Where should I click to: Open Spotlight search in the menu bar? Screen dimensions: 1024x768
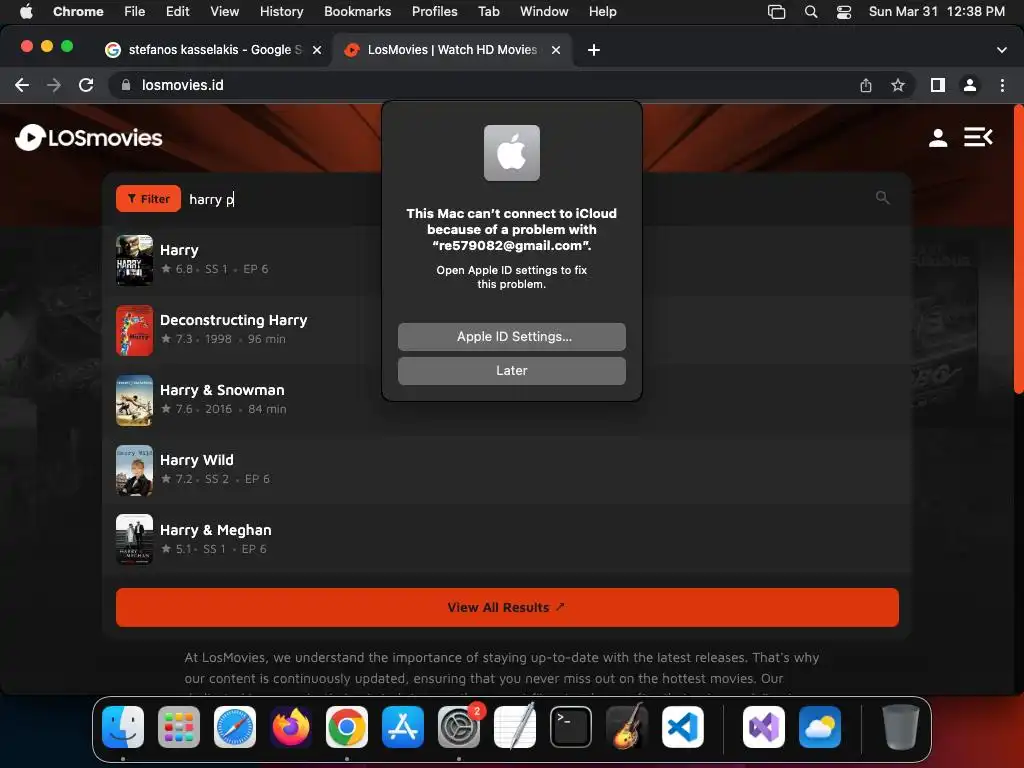pos(810,12)
